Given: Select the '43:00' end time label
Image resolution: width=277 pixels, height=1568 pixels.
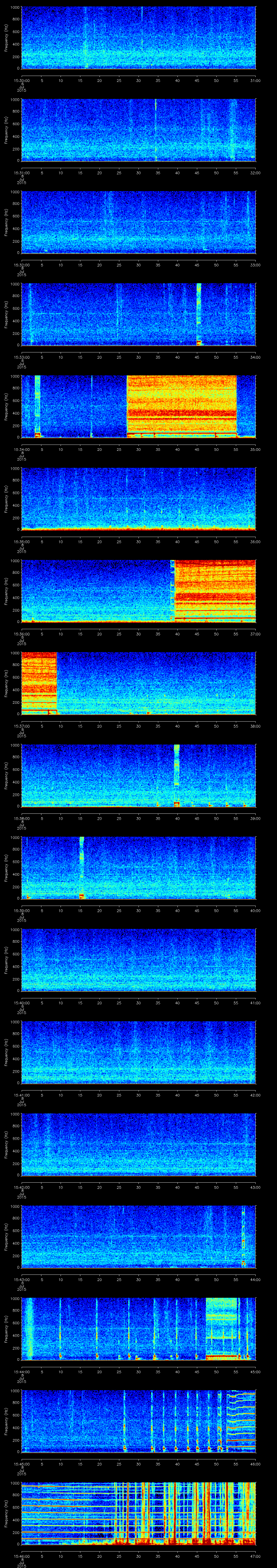Looking at the screenshot, I should [255, 1187].
